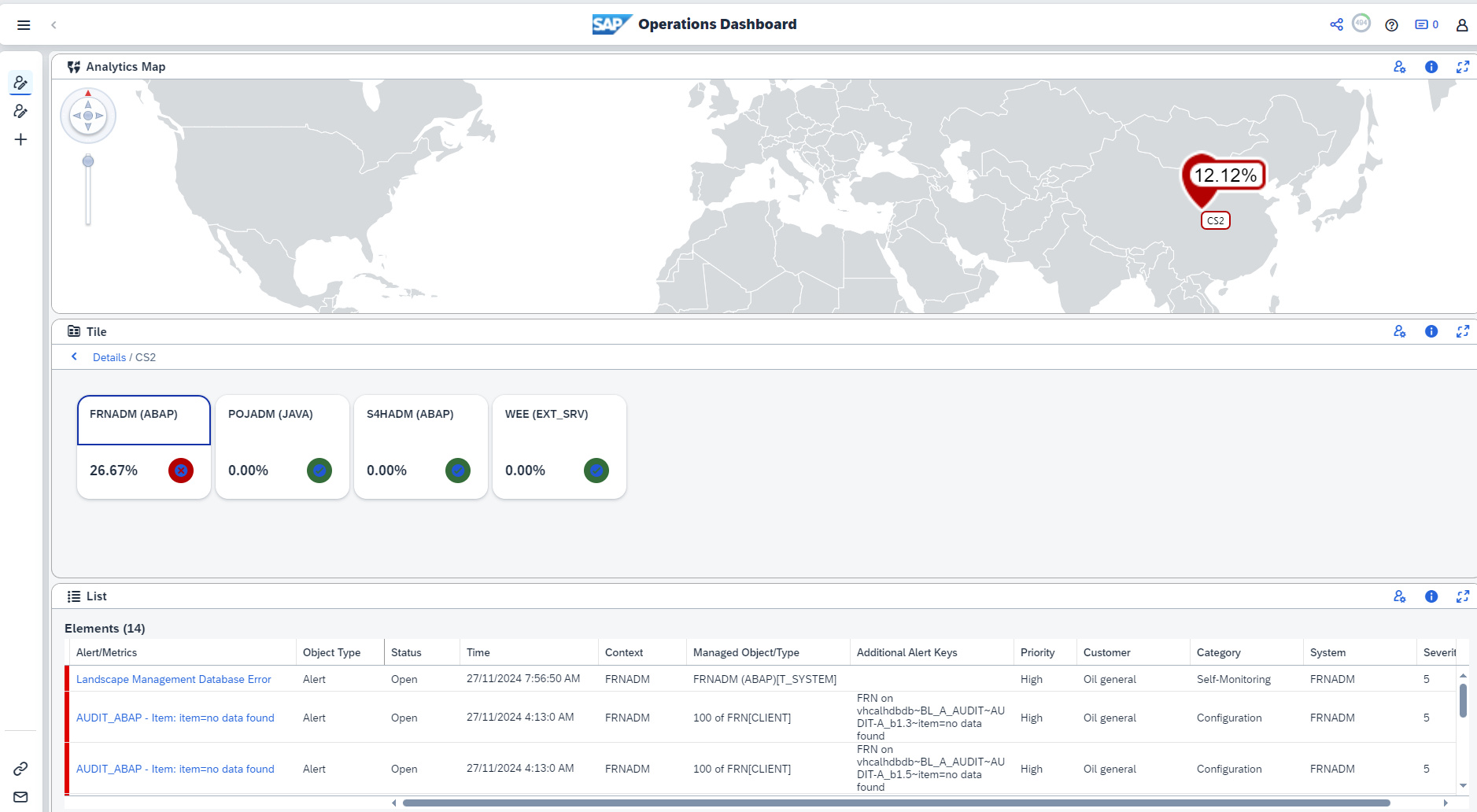Click the map navigation compass control
The height and width of the screenshot is (812, 1477).
tap(88, 116)
